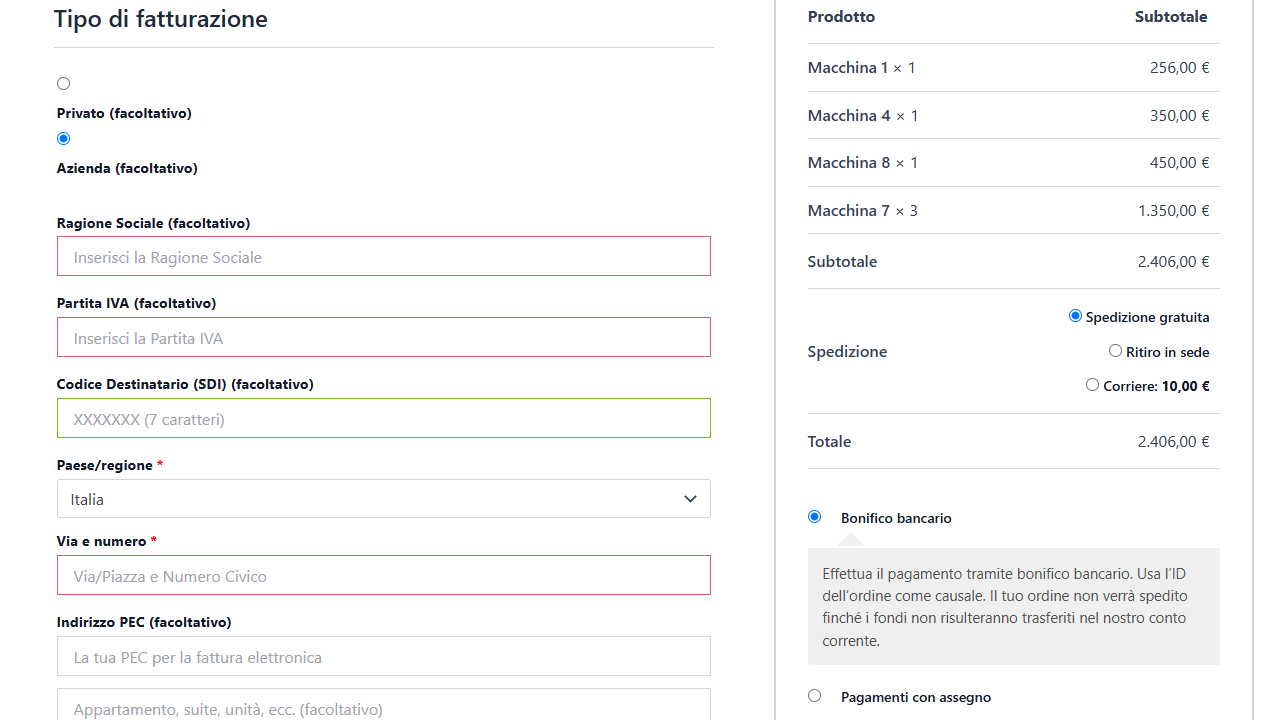Select Pagamenti con assegno payment method
This screenshot has height=720, width=1280.
coord(815,696)
